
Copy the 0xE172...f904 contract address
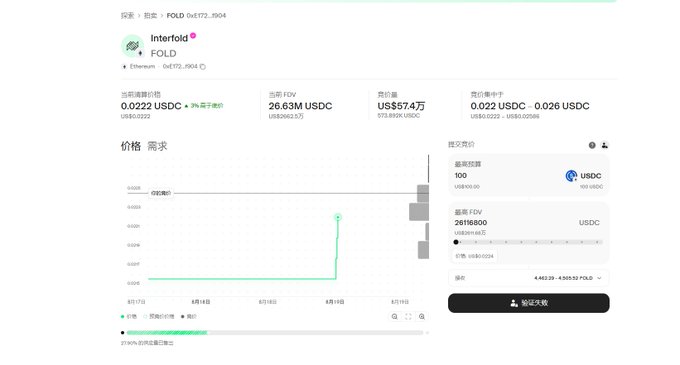pos(203,67)
